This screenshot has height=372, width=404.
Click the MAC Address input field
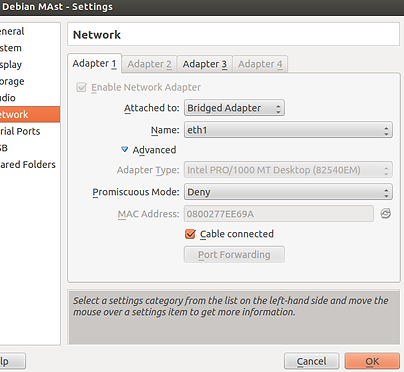click(x=279, y=214)
